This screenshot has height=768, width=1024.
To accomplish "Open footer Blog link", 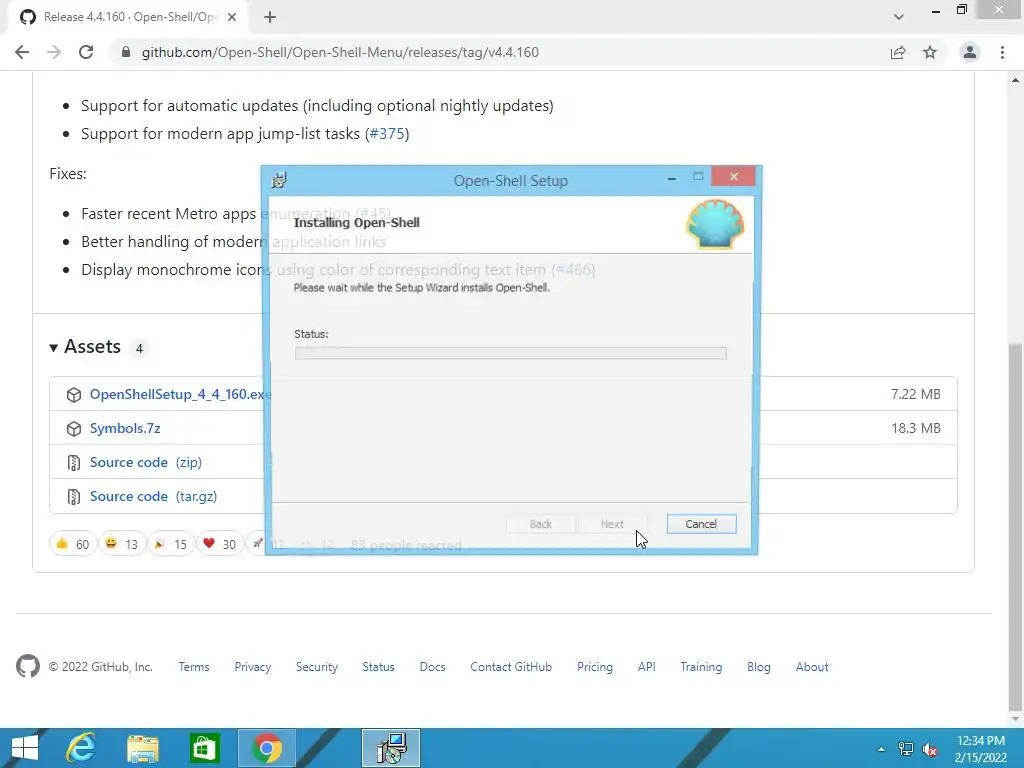I will [759, 667].
